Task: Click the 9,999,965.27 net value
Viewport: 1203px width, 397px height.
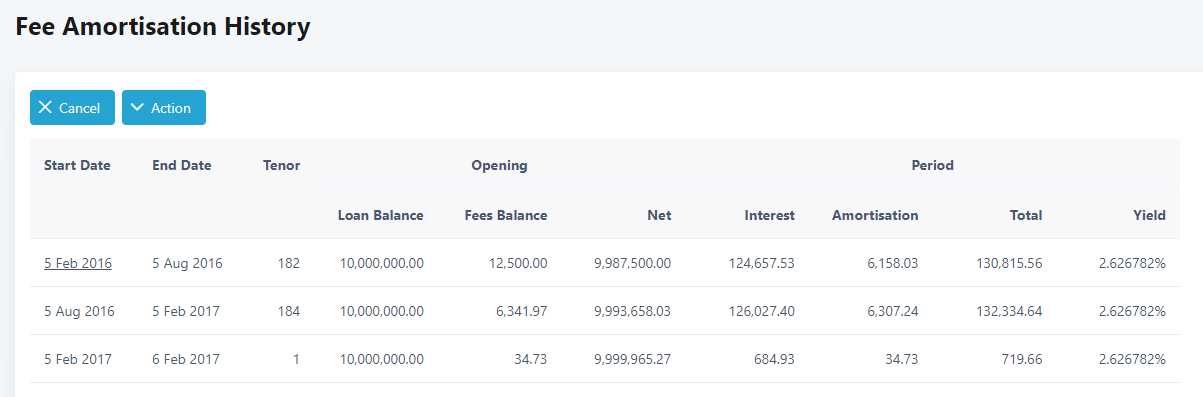Action: tap(632, 359)
